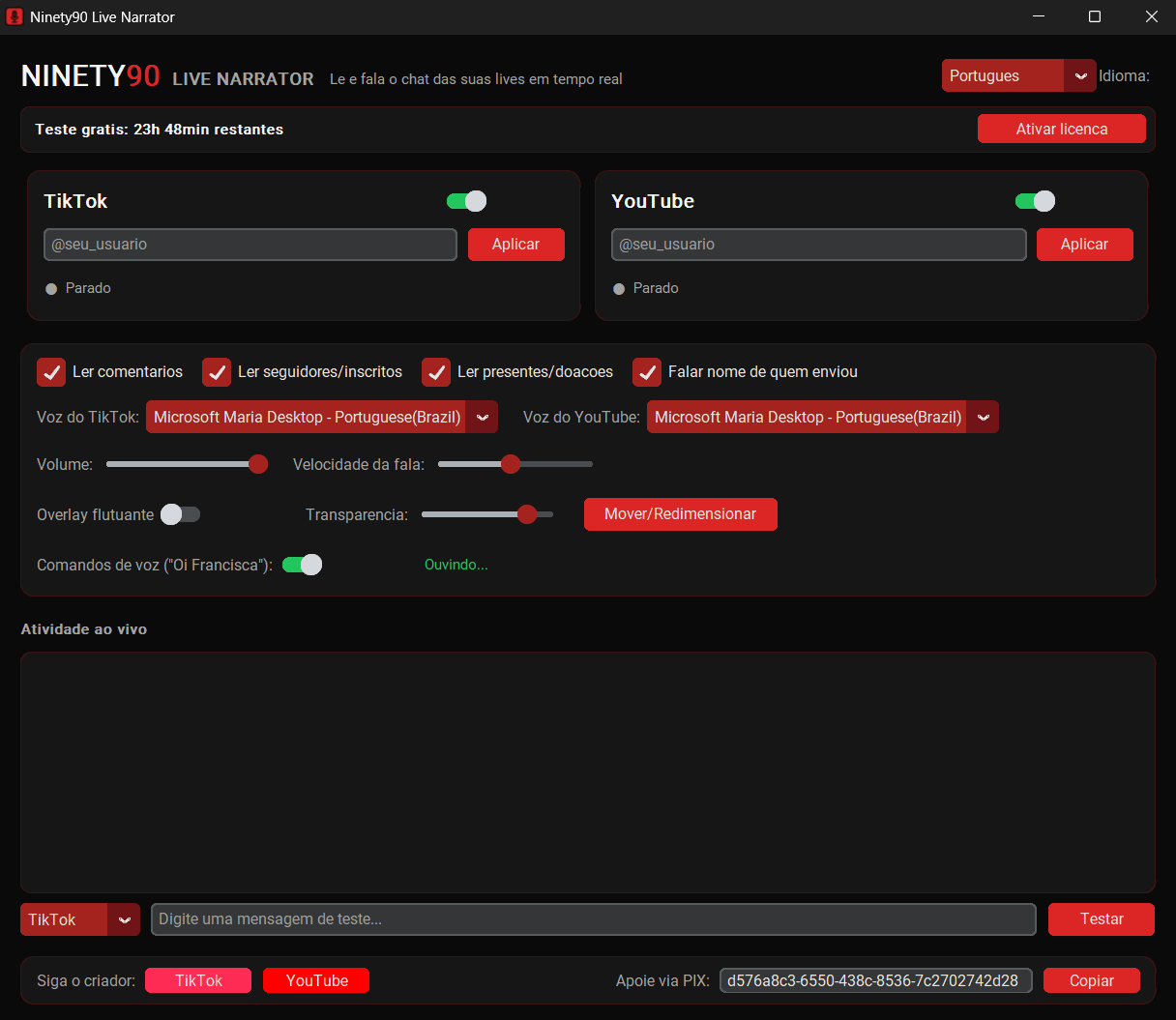Open the Voz do TikTok voice dropdown
This screenshot has height=1020, width=1176.
(321, 417)
